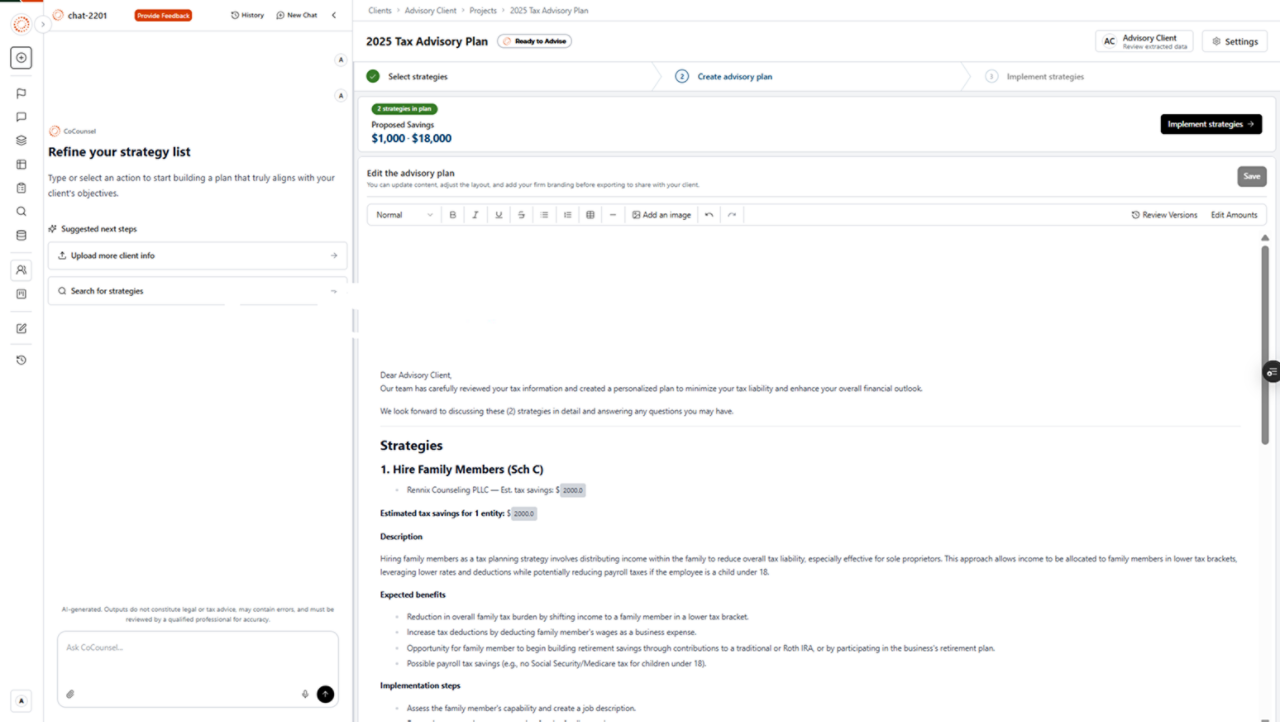Activate the microphone voice input icon
The height and width of the screenshot is (722, 1280).
305,694
